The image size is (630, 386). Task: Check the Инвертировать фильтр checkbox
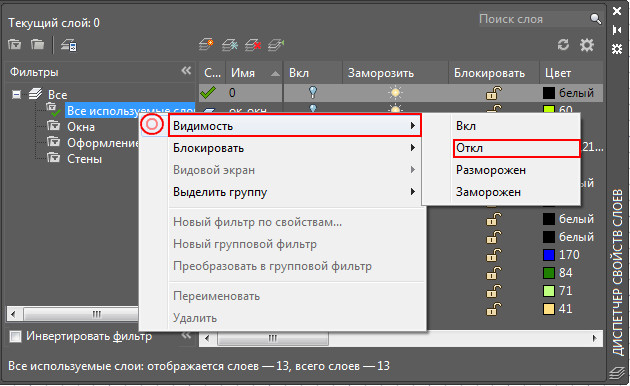click(x=15, y=336)
